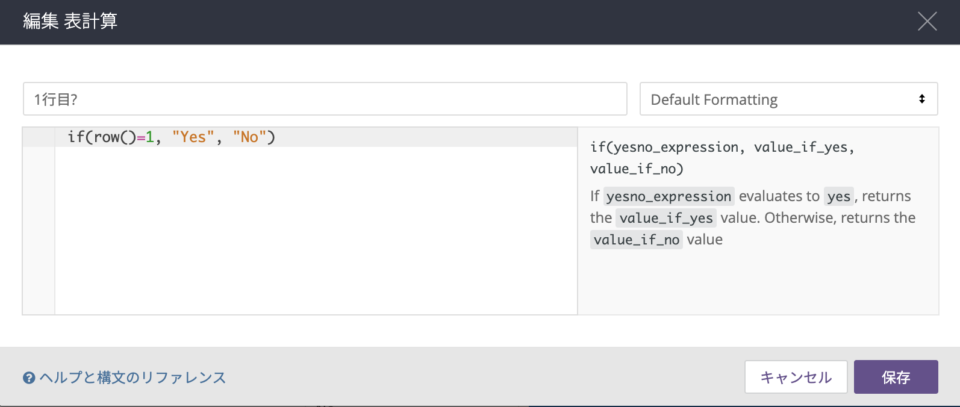Click the キャンセル button
Image resolution: width=960 pixels, height=407 pixels.
(796, 377)
